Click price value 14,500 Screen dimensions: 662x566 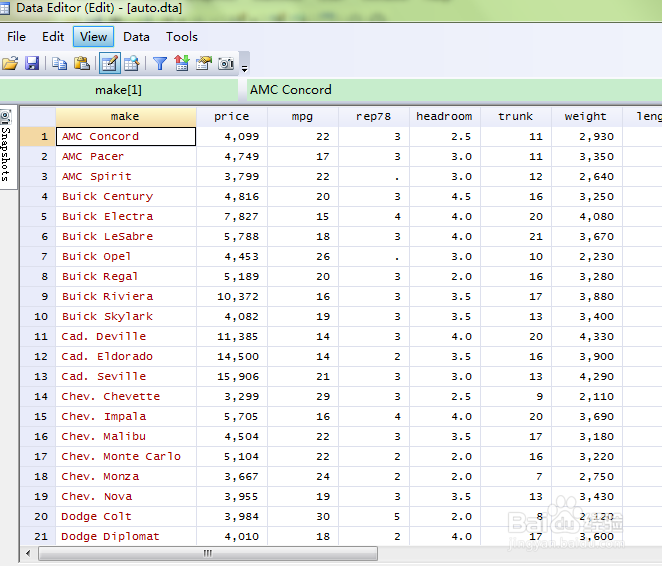click(x=232, y=357)
